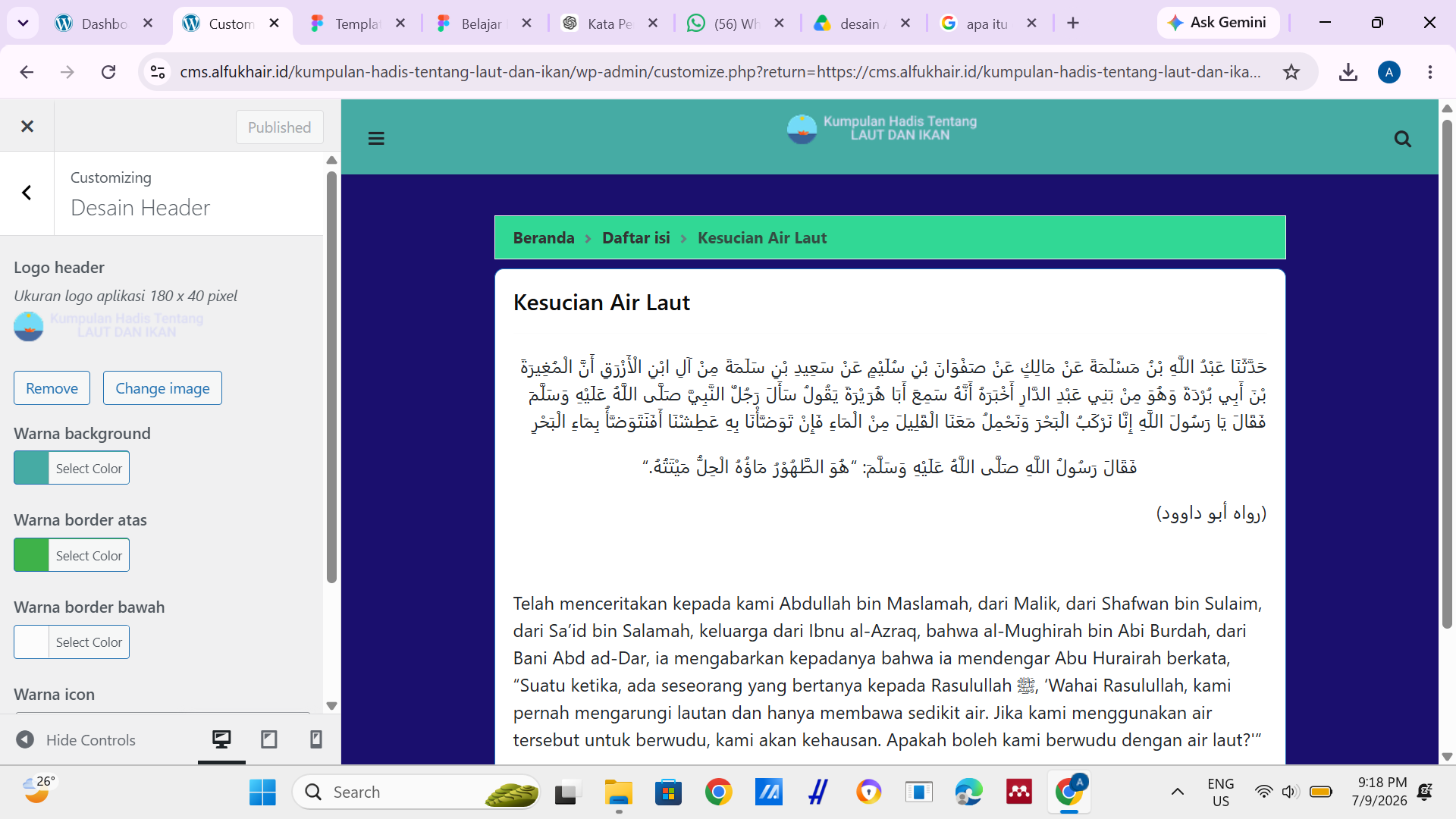Open Wi-Fi network settings in tray
The height and width of the screenshot is (819, 1456).
[x=1263, y=792]
